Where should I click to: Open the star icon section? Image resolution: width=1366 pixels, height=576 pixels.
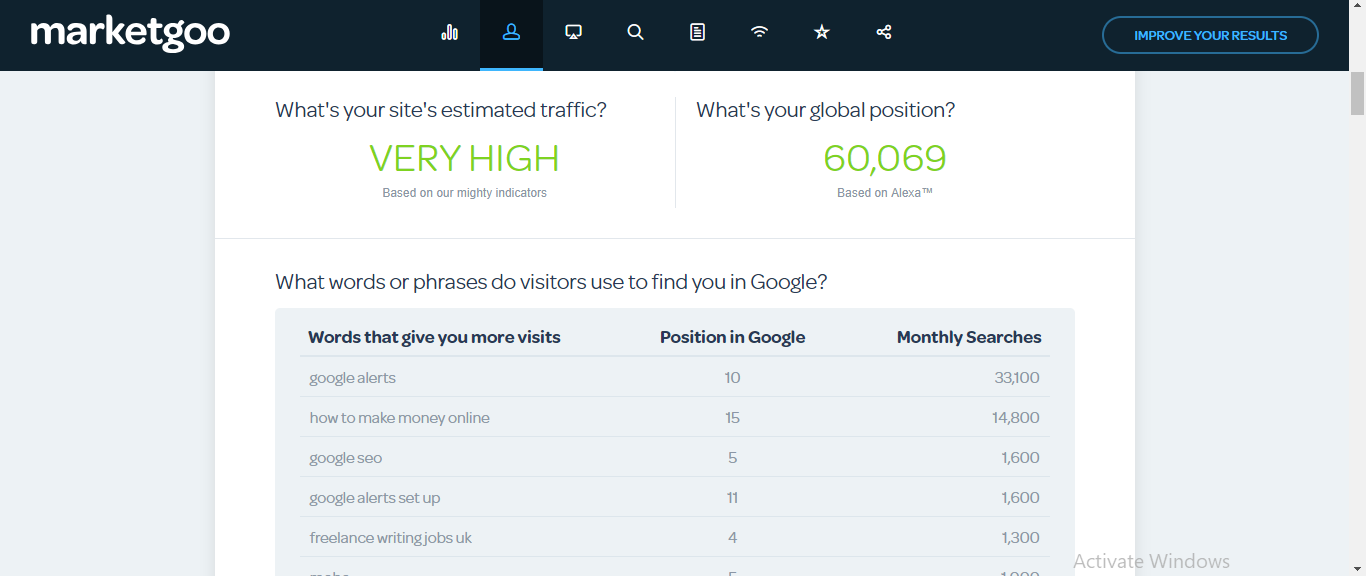[821, 33]
